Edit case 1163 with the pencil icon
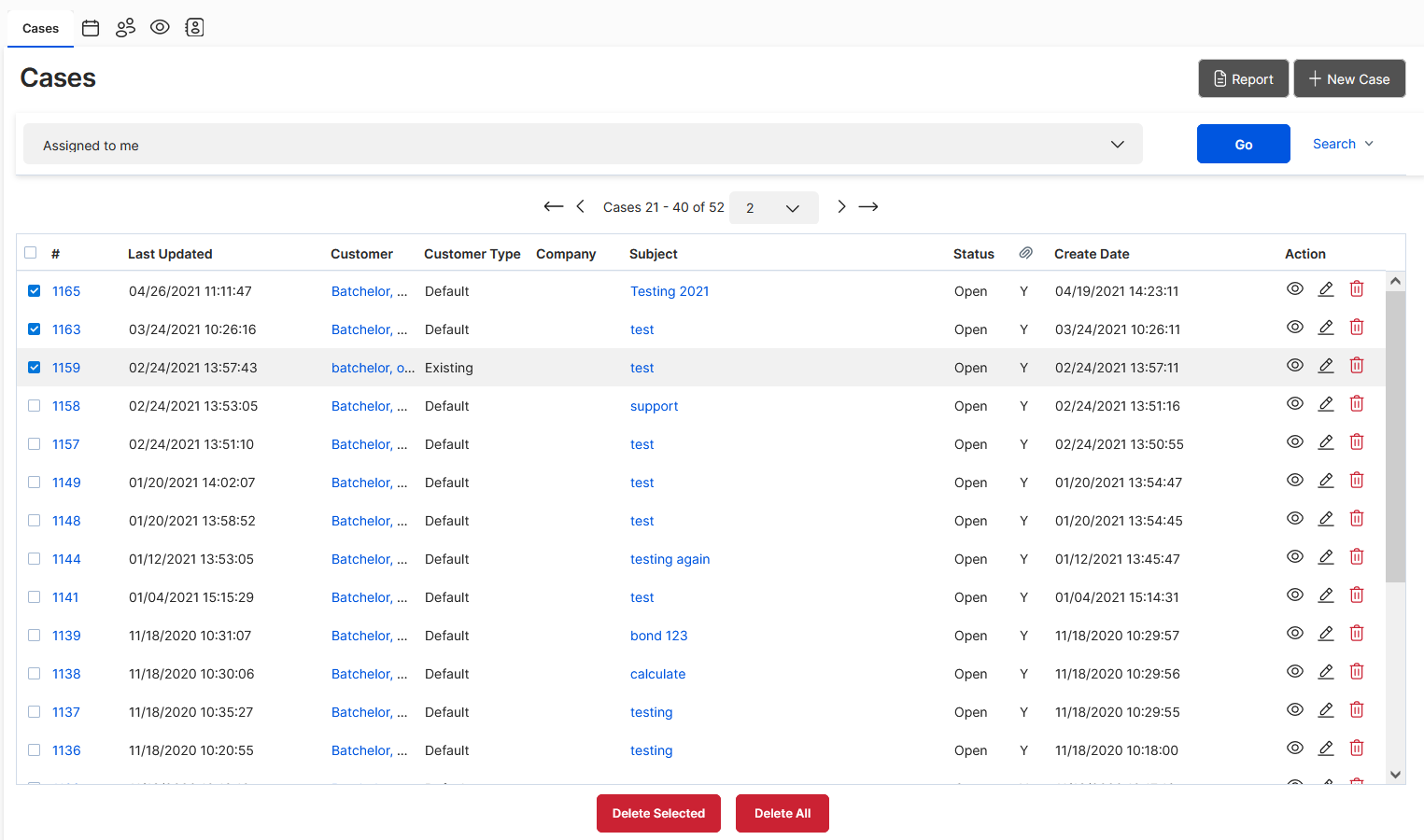 click(1326, 328)
